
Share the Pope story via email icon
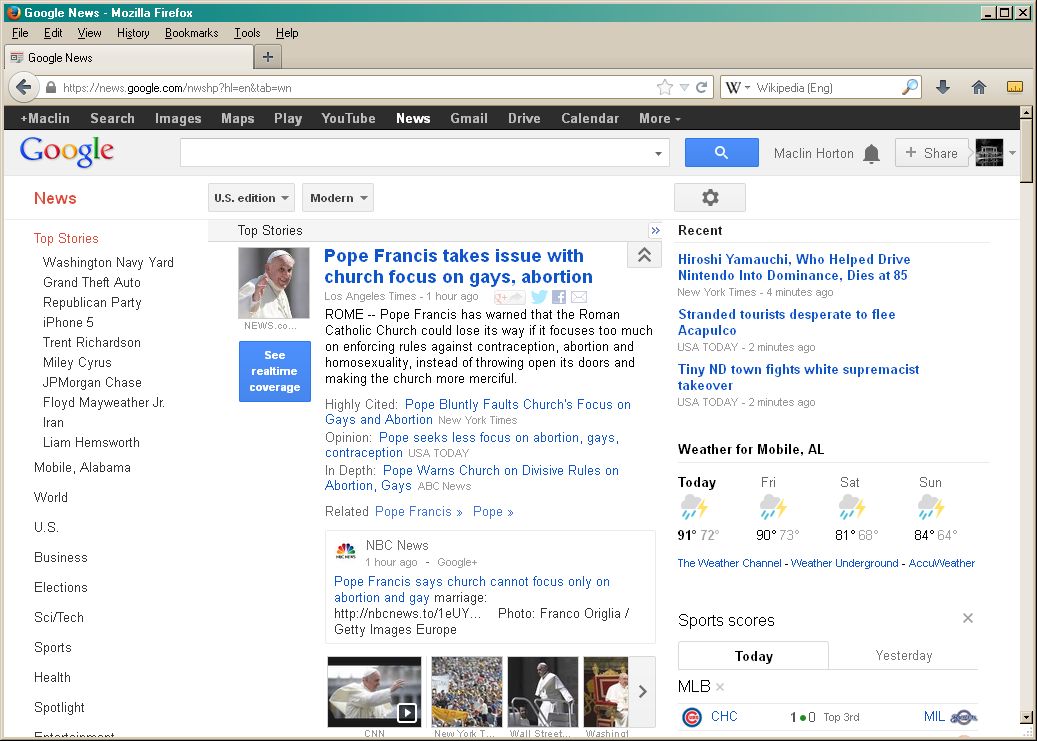(x=579, y=297)
